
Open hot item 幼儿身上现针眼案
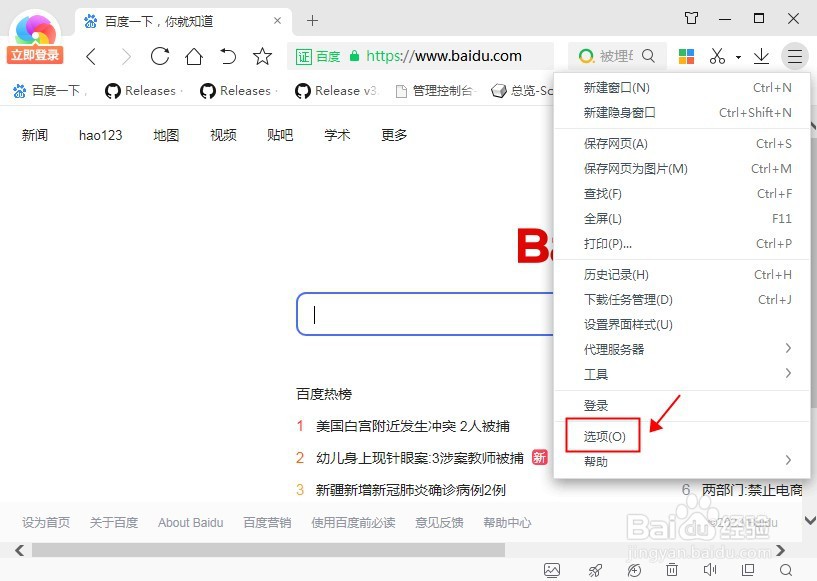pos(419,458)
